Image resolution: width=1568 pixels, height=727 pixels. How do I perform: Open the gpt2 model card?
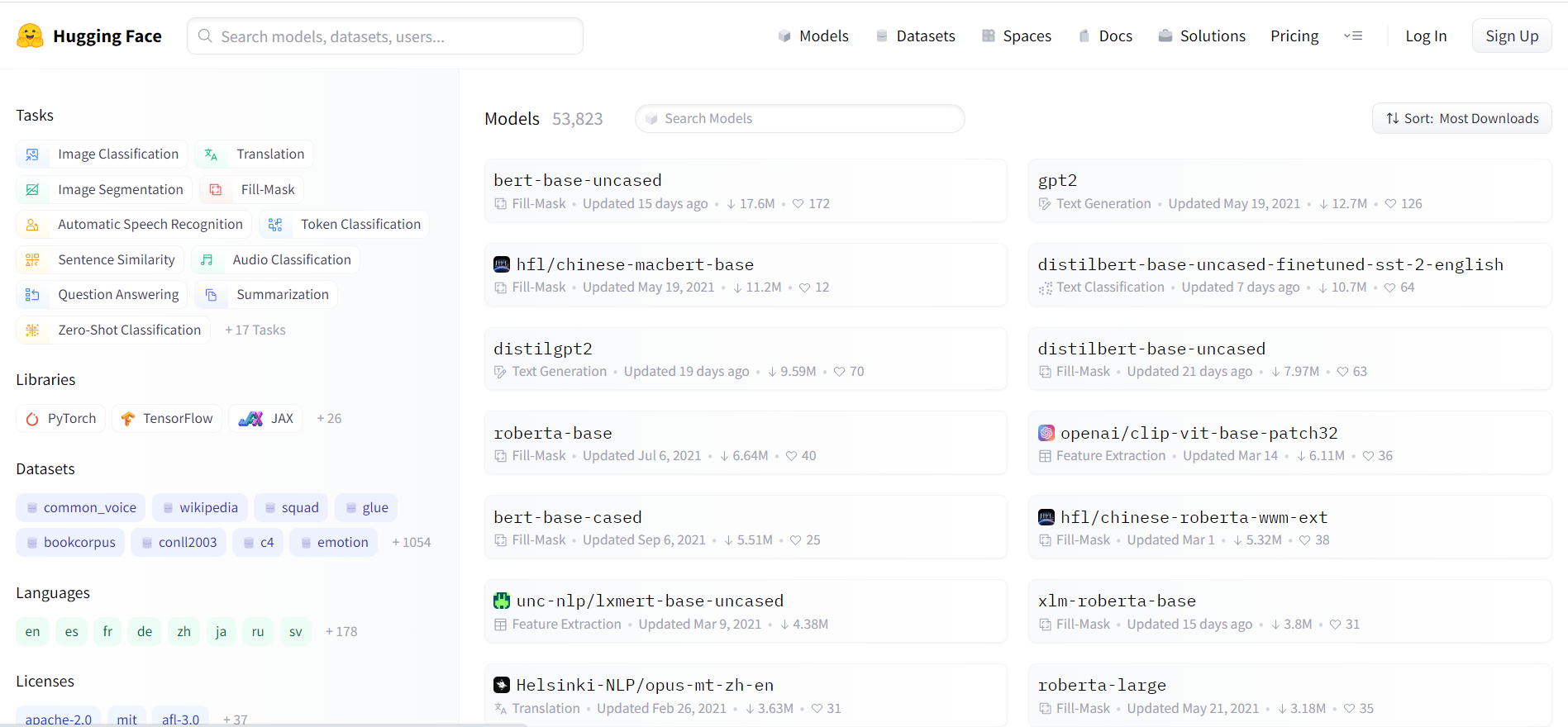pos(1289,191)
